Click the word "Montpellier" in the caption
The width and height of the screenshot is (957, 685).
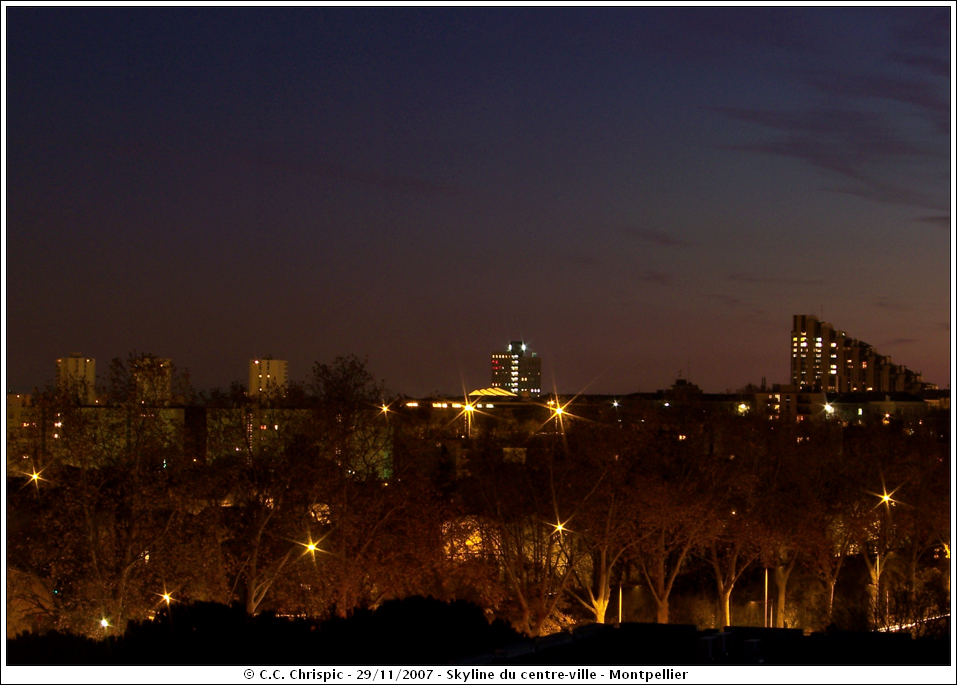648,675
